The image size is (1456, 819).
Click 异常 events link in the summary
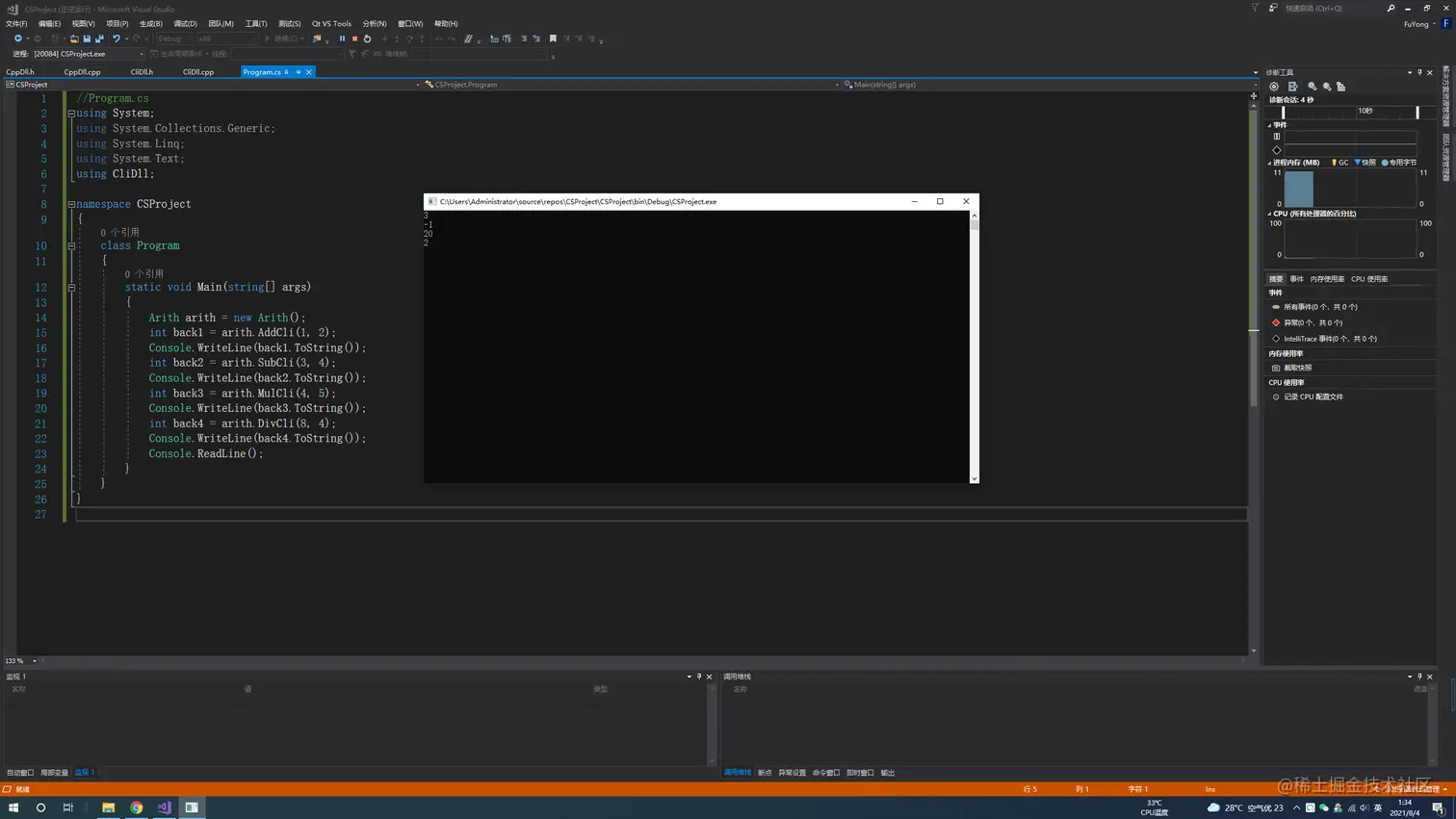coord(1313,322)
